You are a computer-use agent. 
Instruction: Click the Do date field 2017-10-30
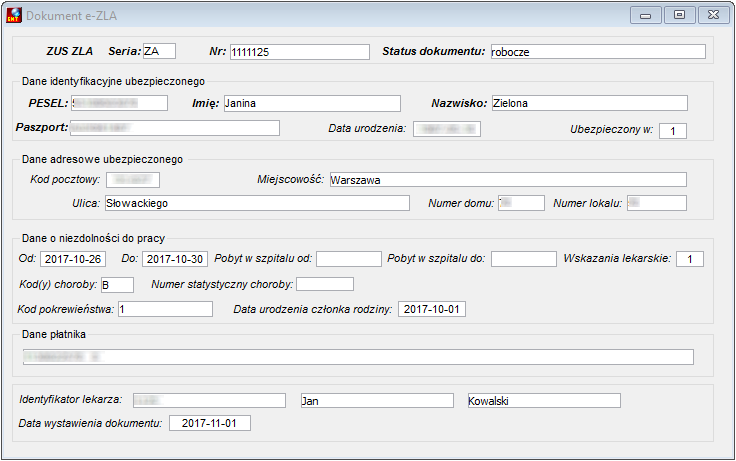175,259
